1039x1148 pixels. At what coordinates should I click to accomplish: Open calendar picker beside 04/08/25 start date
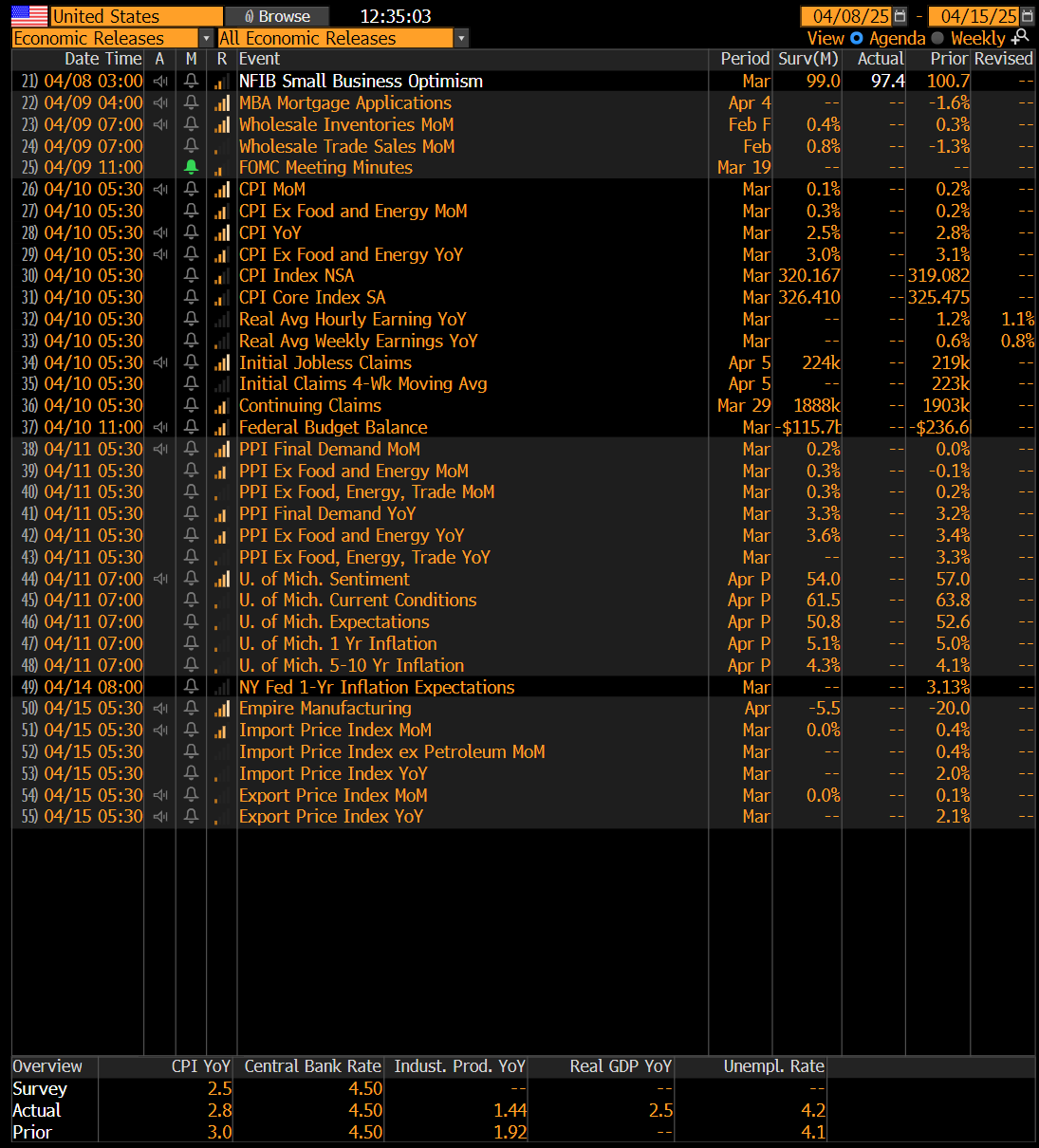[900, 16]
